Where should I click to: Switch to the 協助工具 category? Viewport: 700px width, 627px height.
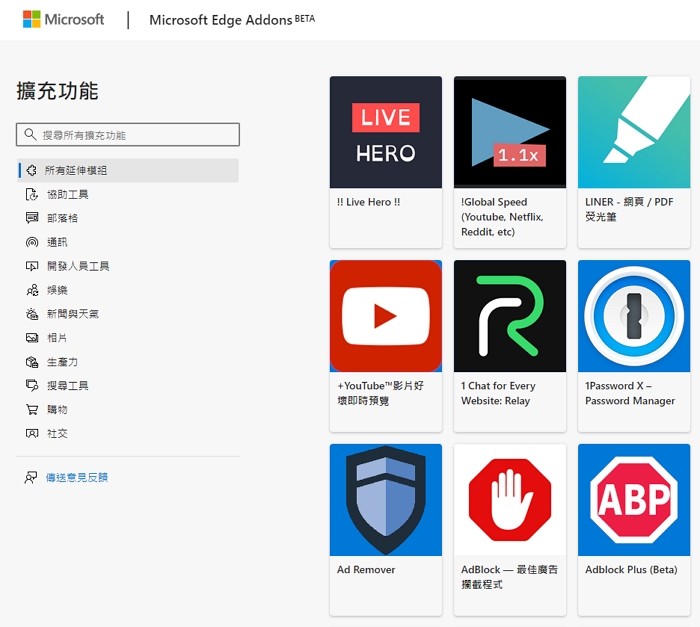pyautogui.click(x=67, y=194)
